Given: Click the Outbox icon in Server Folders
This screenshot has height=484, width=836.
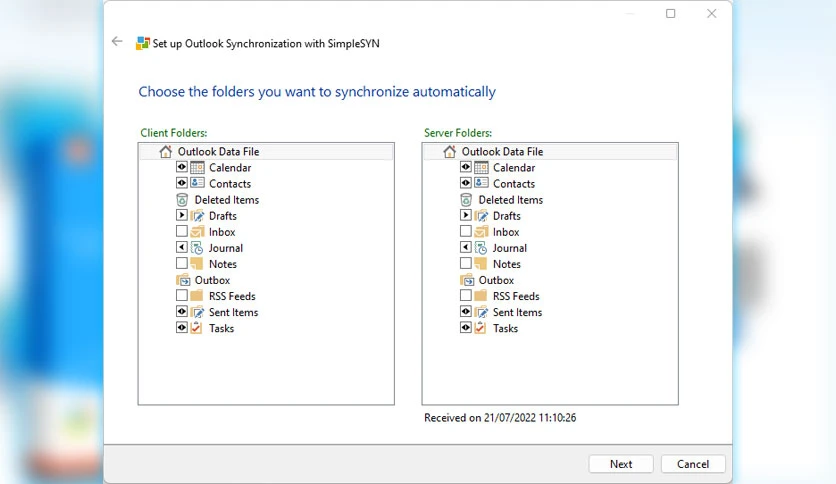Looking at the screenshot, I should coord(467,280).
